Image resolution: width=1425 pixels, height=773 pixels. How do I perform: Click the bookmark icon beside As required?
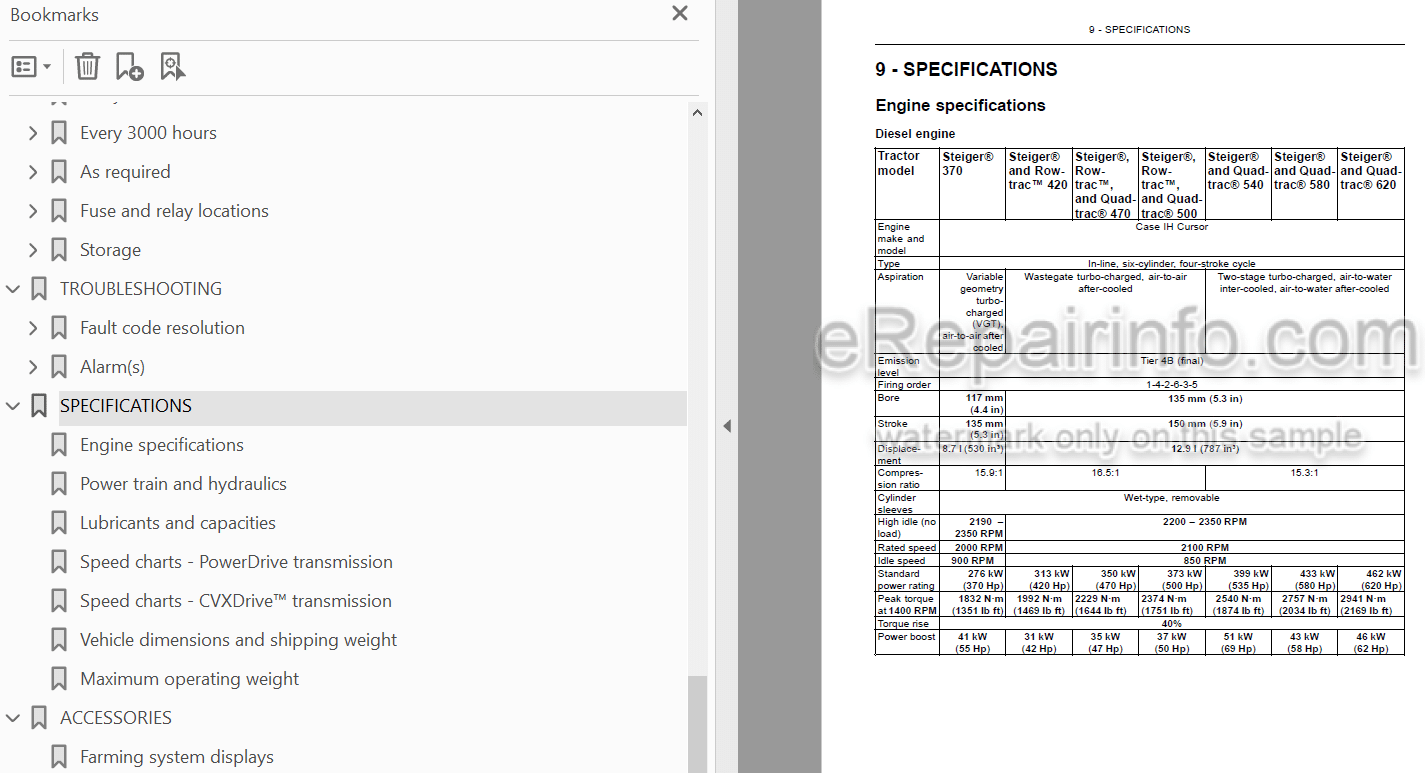pyautogui.click(x=59, y=172)
